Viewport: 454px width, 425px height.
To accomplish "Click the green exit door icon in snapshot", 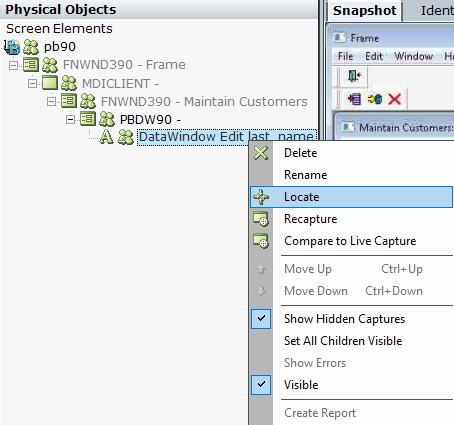I will (354, 76).
